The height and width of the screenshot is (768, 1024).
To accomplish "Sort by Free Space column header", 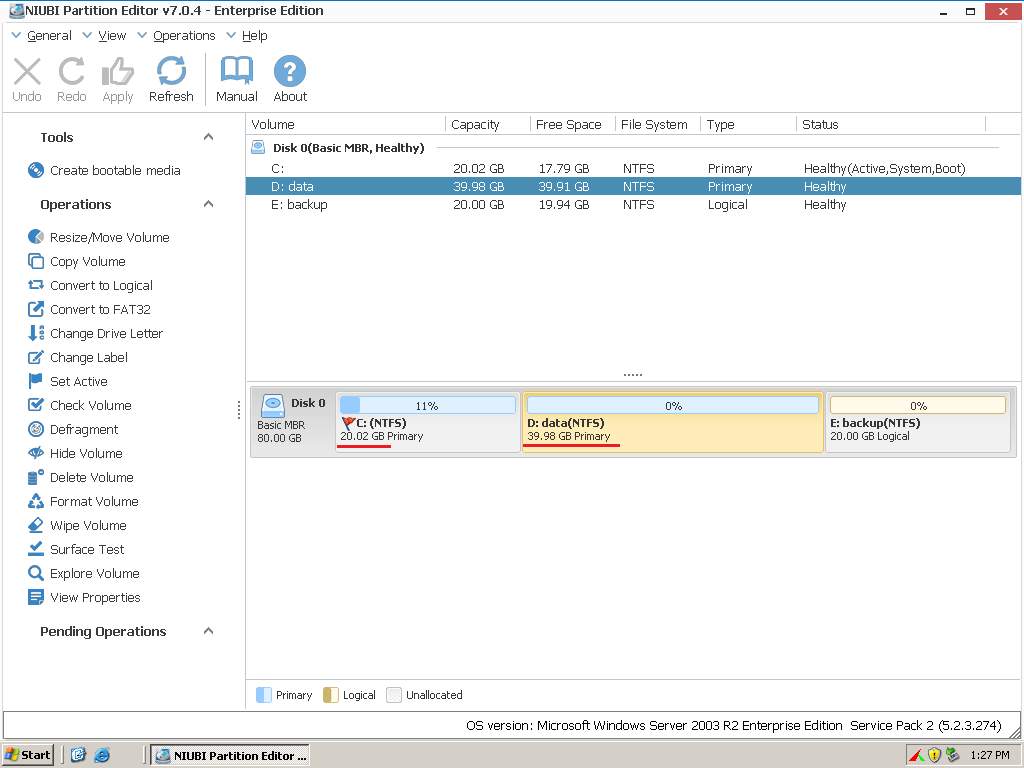I will click(x=573, y=124).
